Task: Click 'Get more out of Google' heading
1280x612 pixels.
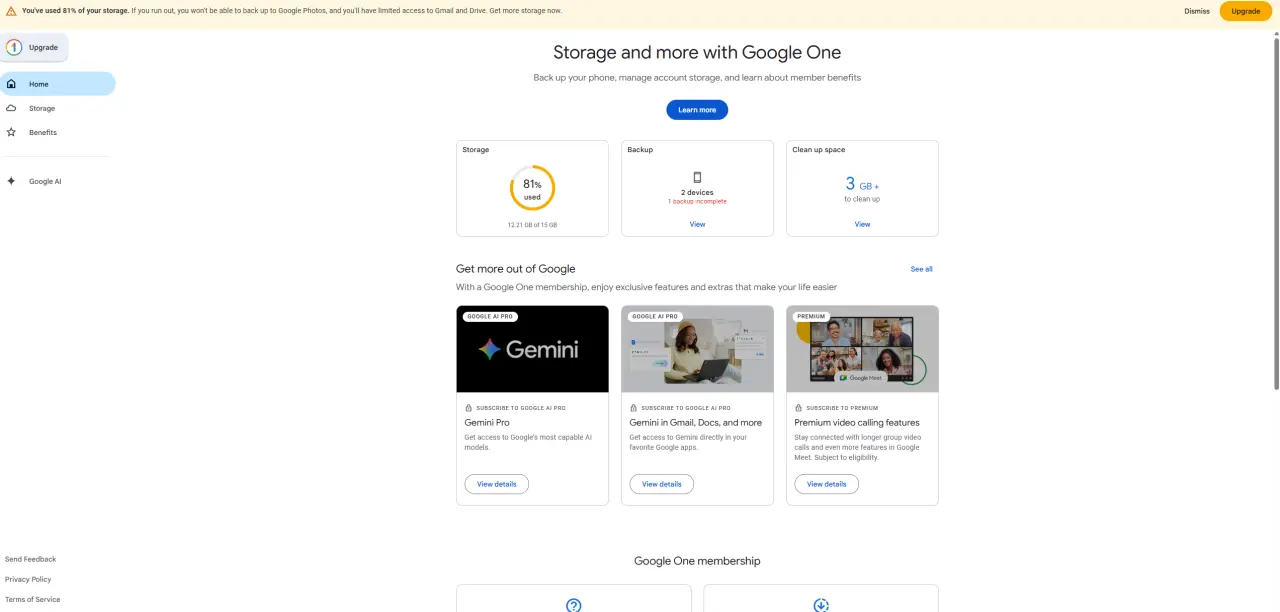Action: pyautogui.click(x=515, y=269)
